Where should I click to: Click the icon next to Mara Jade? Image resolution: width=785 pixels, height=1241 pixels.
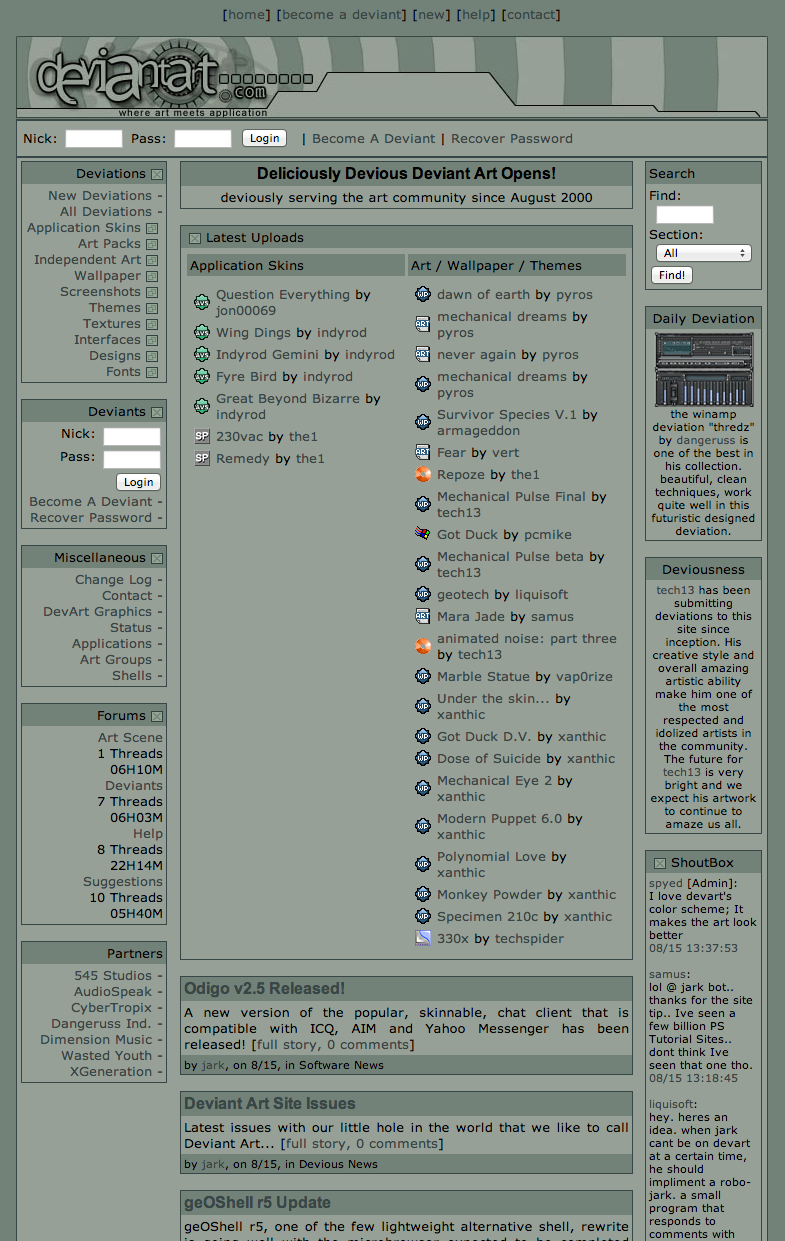[x=423, y=616]
